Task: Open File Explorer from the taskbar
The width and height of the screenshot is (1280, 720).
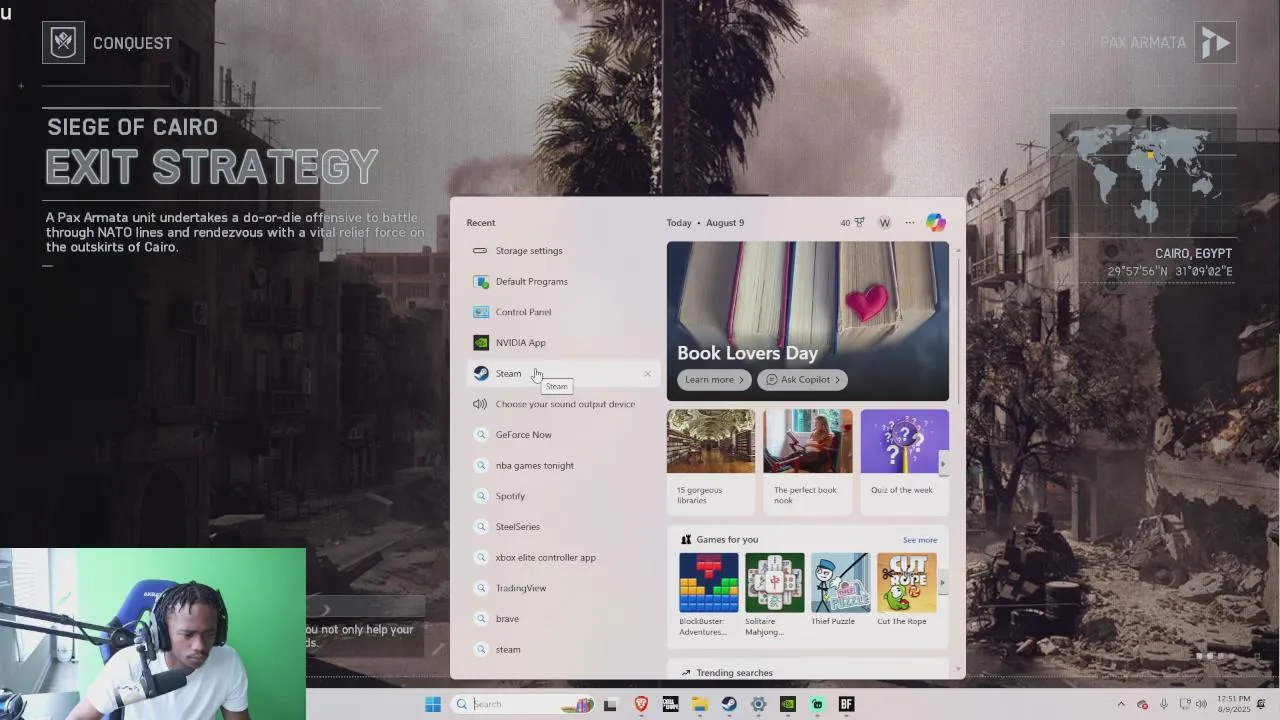Action: [x=700, y=704]
